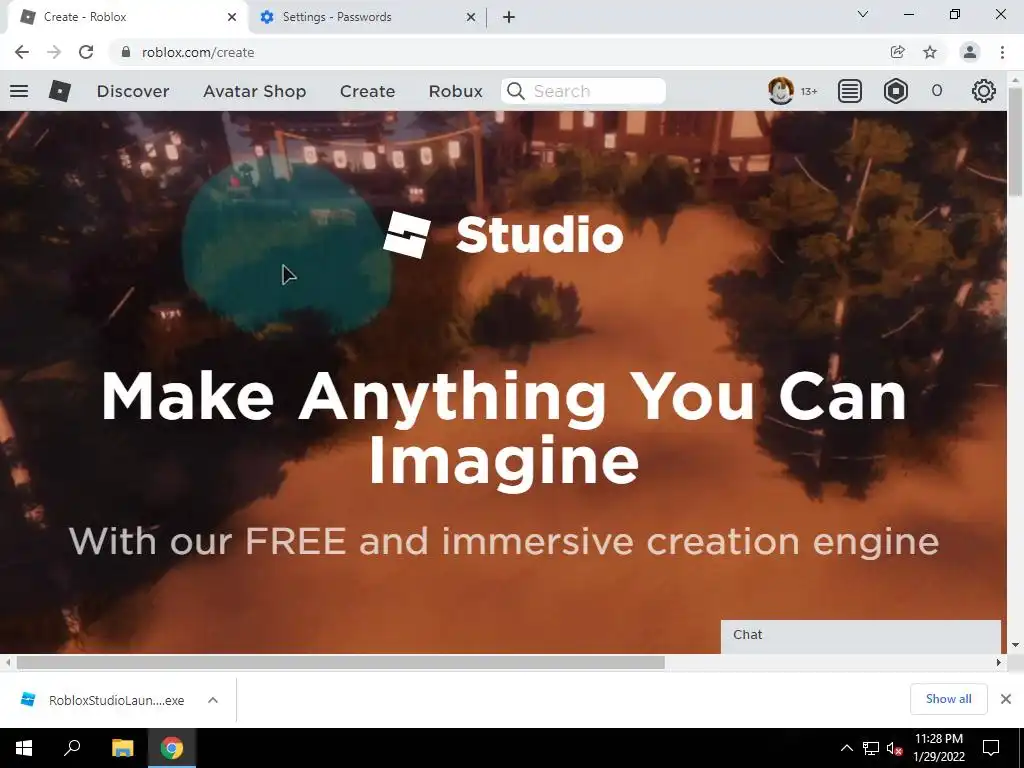Image resolution: width=1024 pixels, height=768 pixels.
Task: Close the Create - Roblox tab
Action: [232, 17]
